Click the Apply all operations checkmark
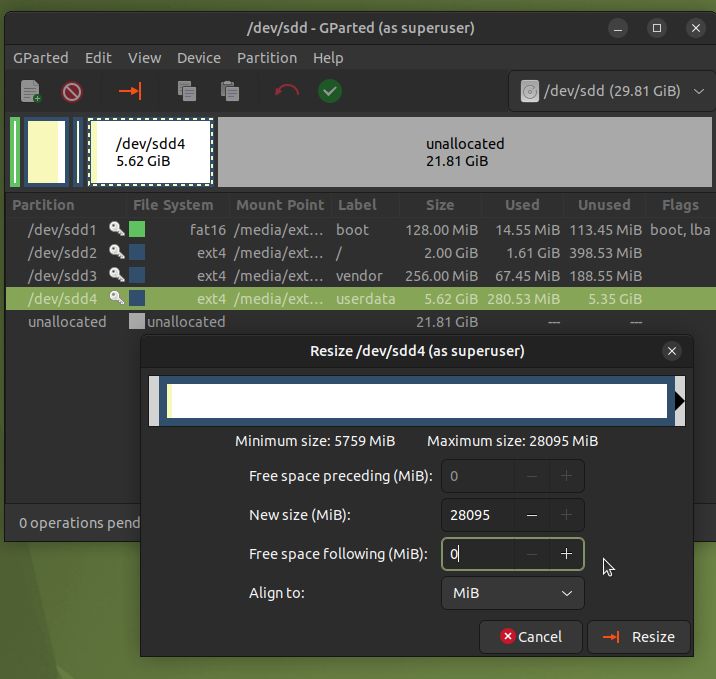The image size is (716, 679). click(x=330, y=91)
